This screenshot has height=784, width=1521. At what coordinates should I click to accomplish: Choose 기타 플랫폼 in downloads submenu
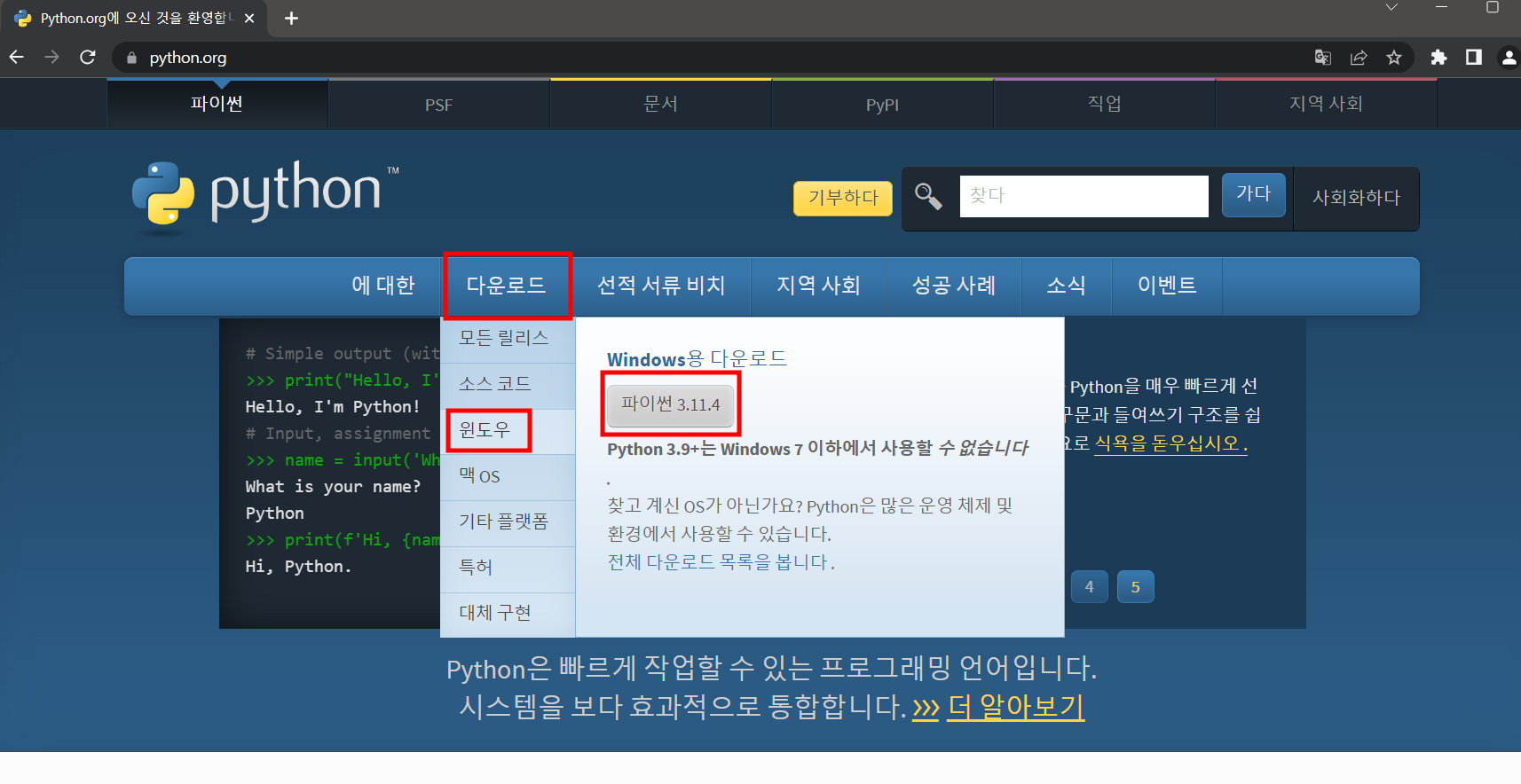508,522
